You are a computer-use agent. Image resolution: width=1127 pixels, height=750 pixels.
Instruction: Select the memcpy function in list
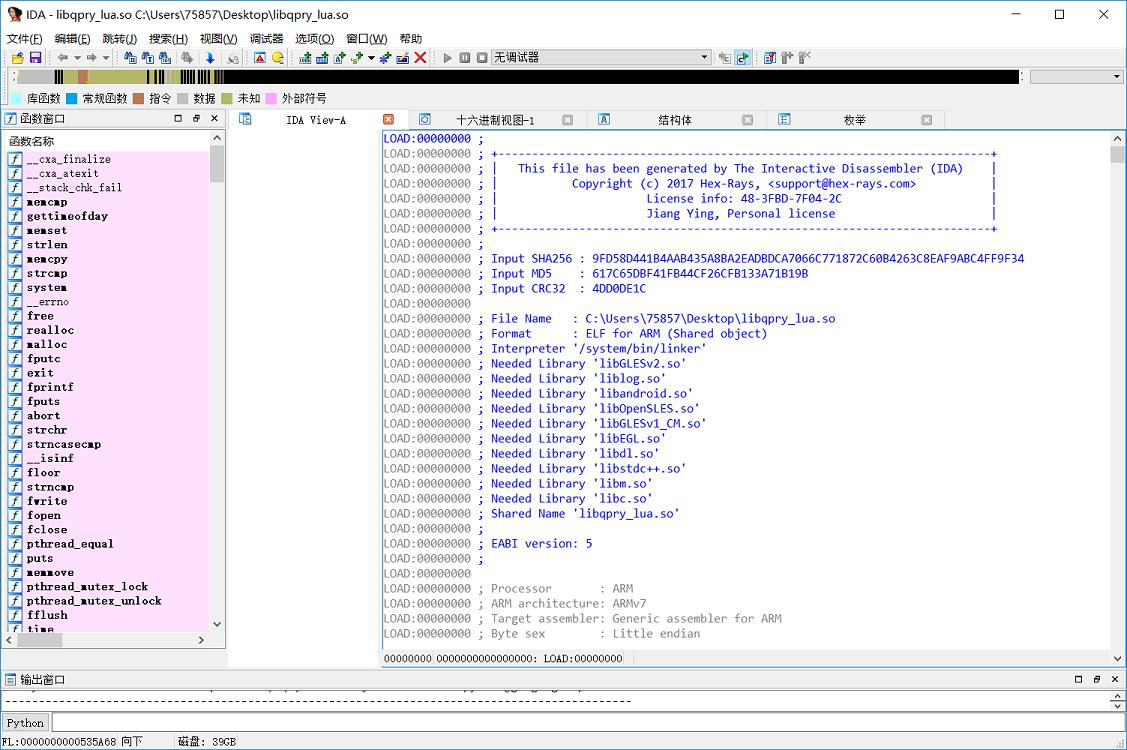(x=47, y=259)
